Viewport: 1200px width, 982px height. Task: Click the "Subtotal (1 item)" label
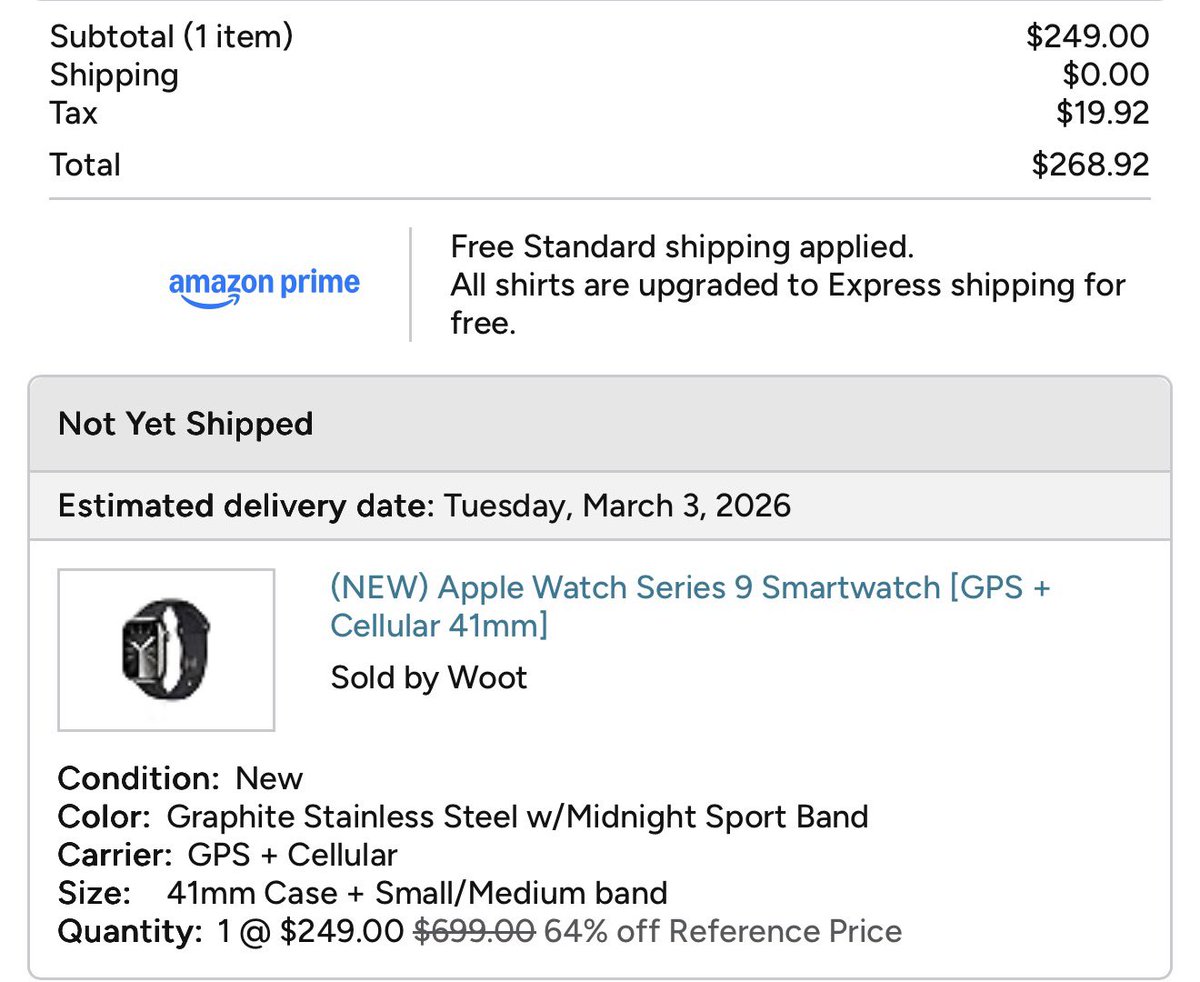click(x=171, y=37)
